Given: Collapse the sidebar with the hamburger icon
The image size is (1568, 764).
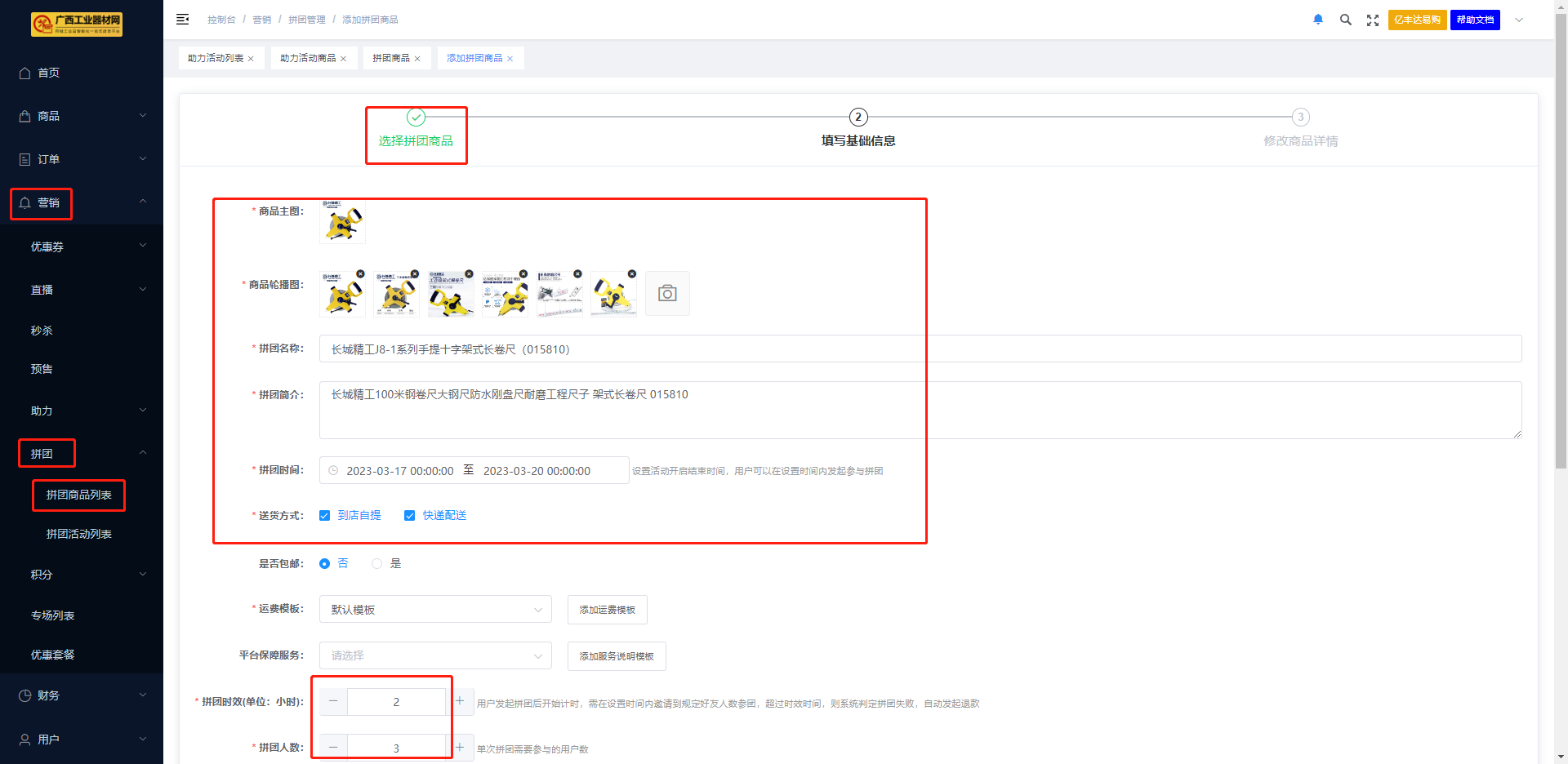Looking at the screenshot, I should pos(183,20).
